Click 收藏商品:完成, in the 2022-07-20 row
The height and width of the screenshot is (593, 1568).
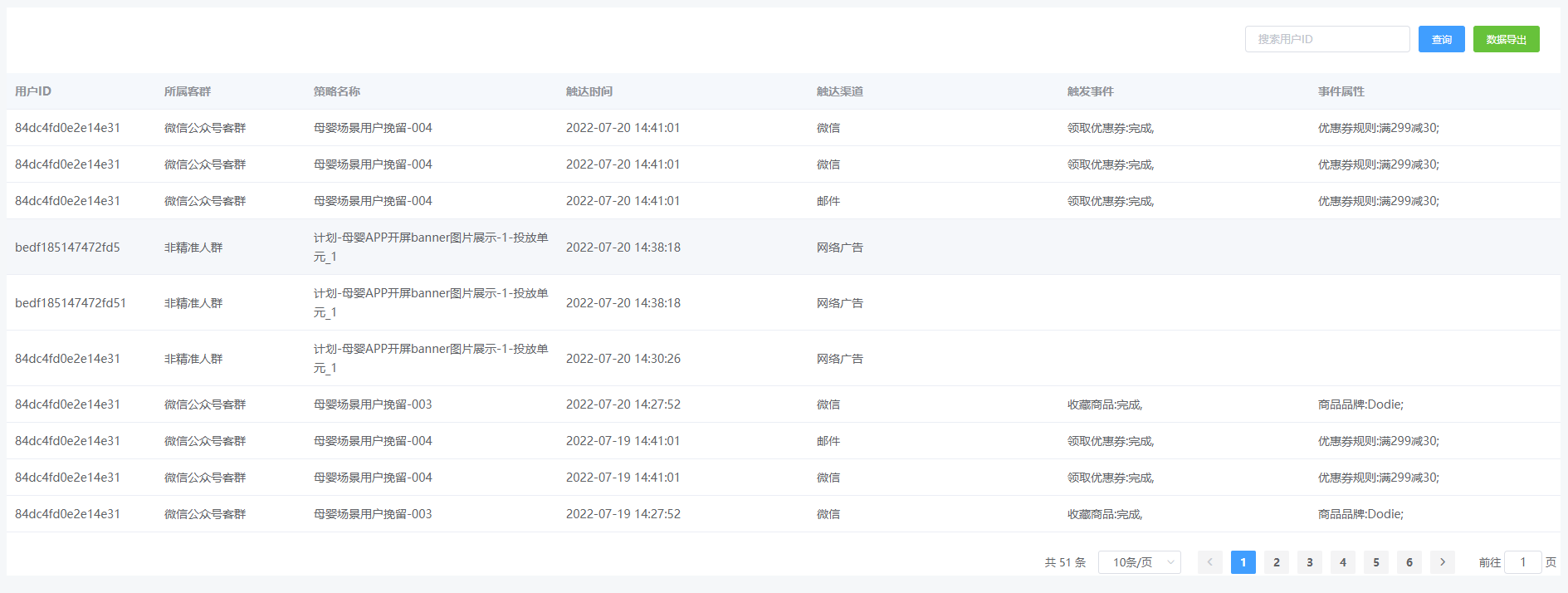(1105, 404)
